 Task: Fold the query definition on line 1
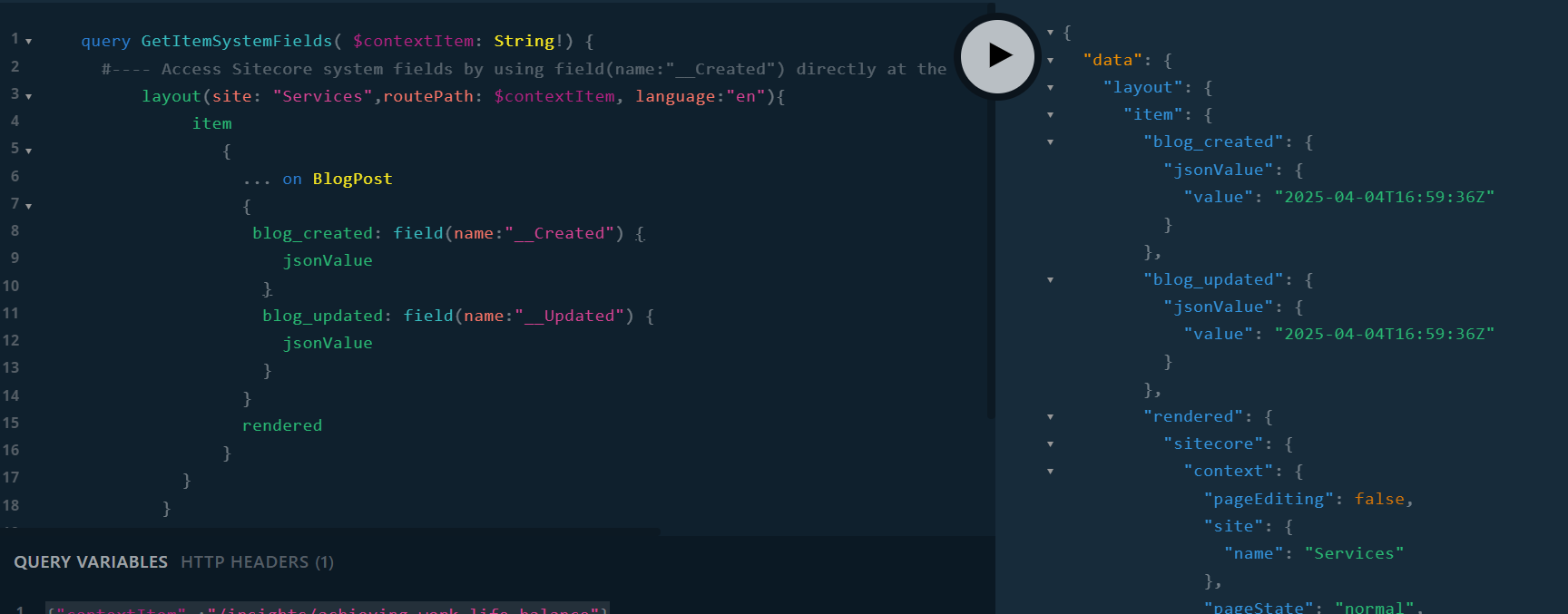(x=29, y=42)
